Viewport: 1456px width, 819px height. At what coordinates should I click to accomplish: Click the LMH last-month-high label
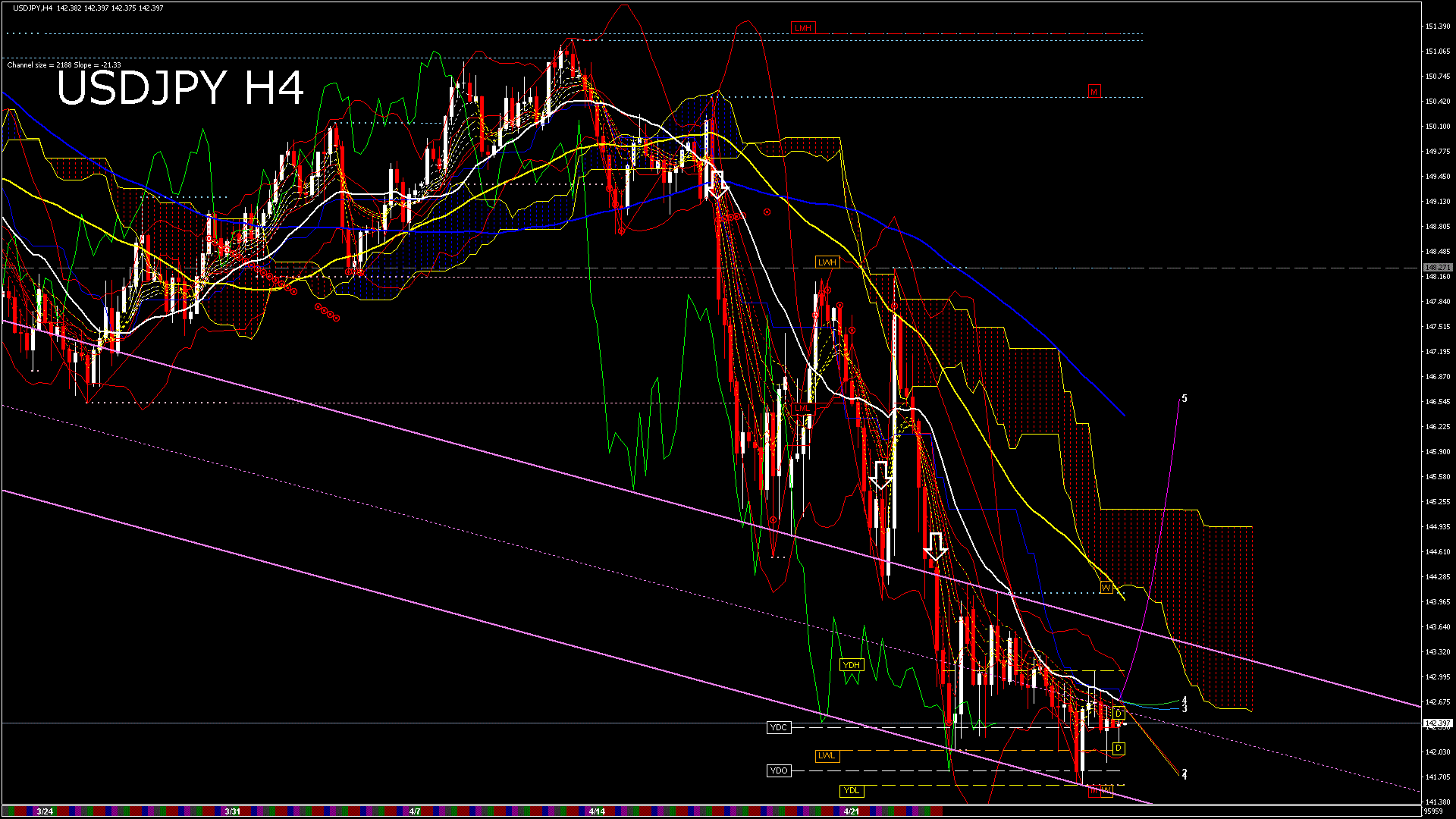click(802, 28)
